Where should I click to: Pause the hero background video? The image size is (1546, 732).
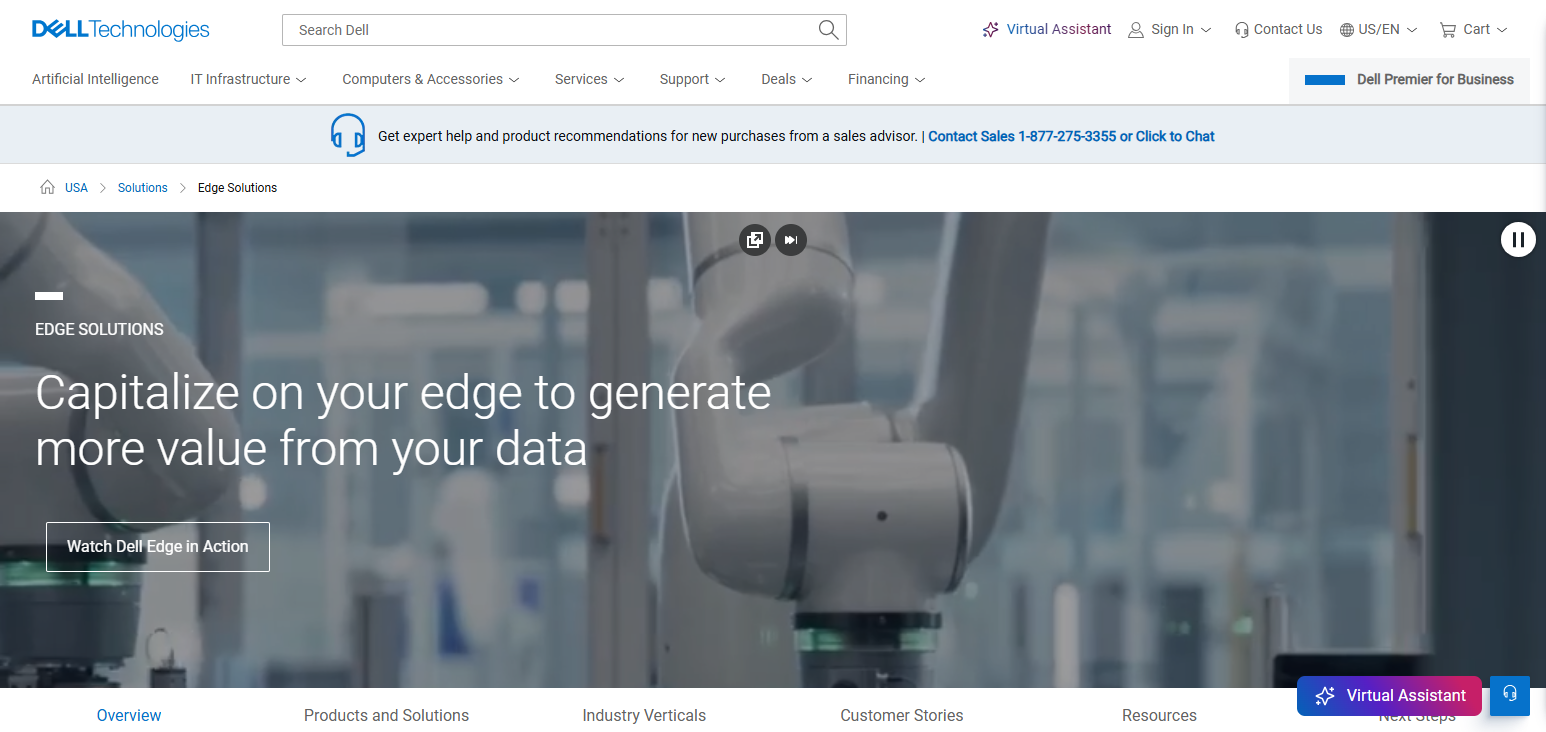coord(1518,239)
